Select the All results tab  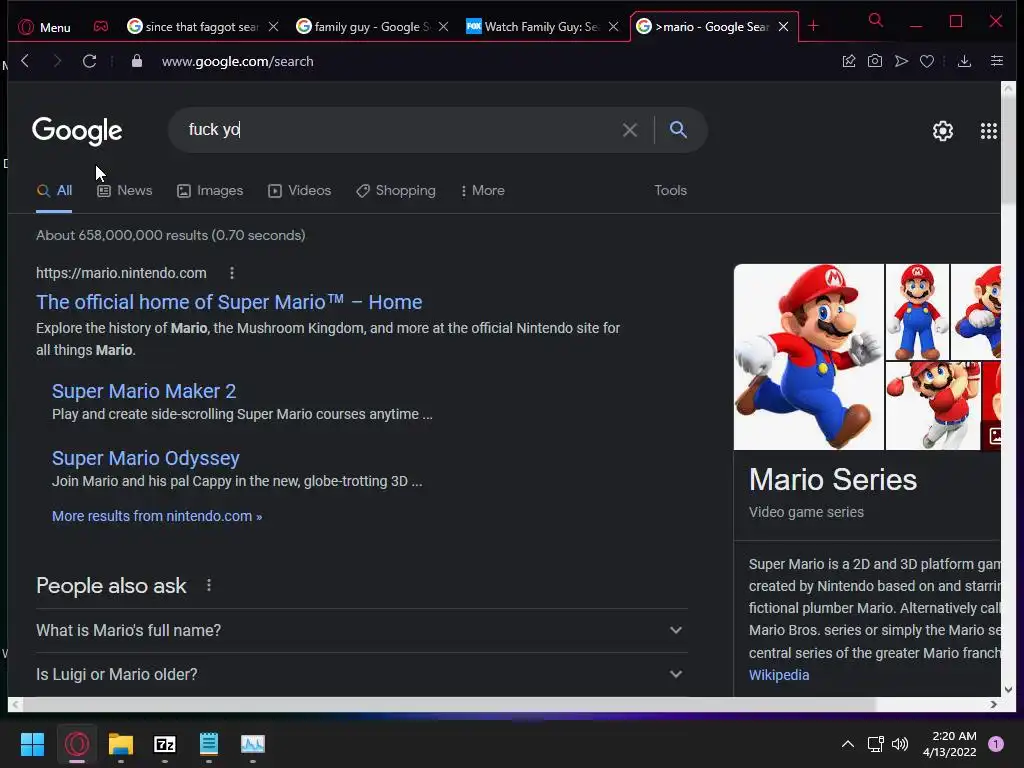54,191
